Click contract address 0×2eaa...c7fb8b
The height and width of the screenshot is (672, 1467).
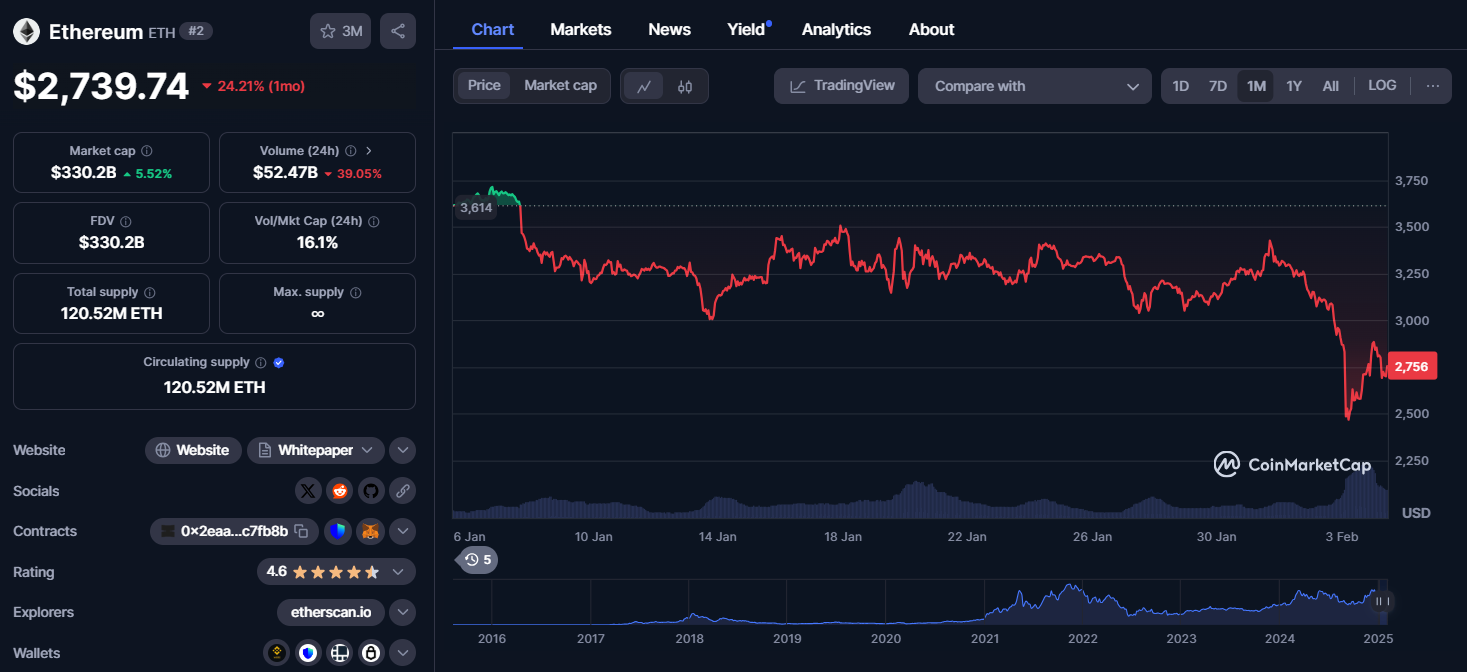tap(235, 531)
